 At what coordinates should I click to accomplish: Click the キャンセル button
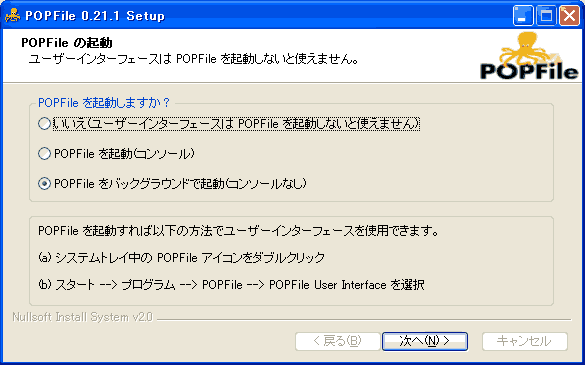(x=525, y=341)
